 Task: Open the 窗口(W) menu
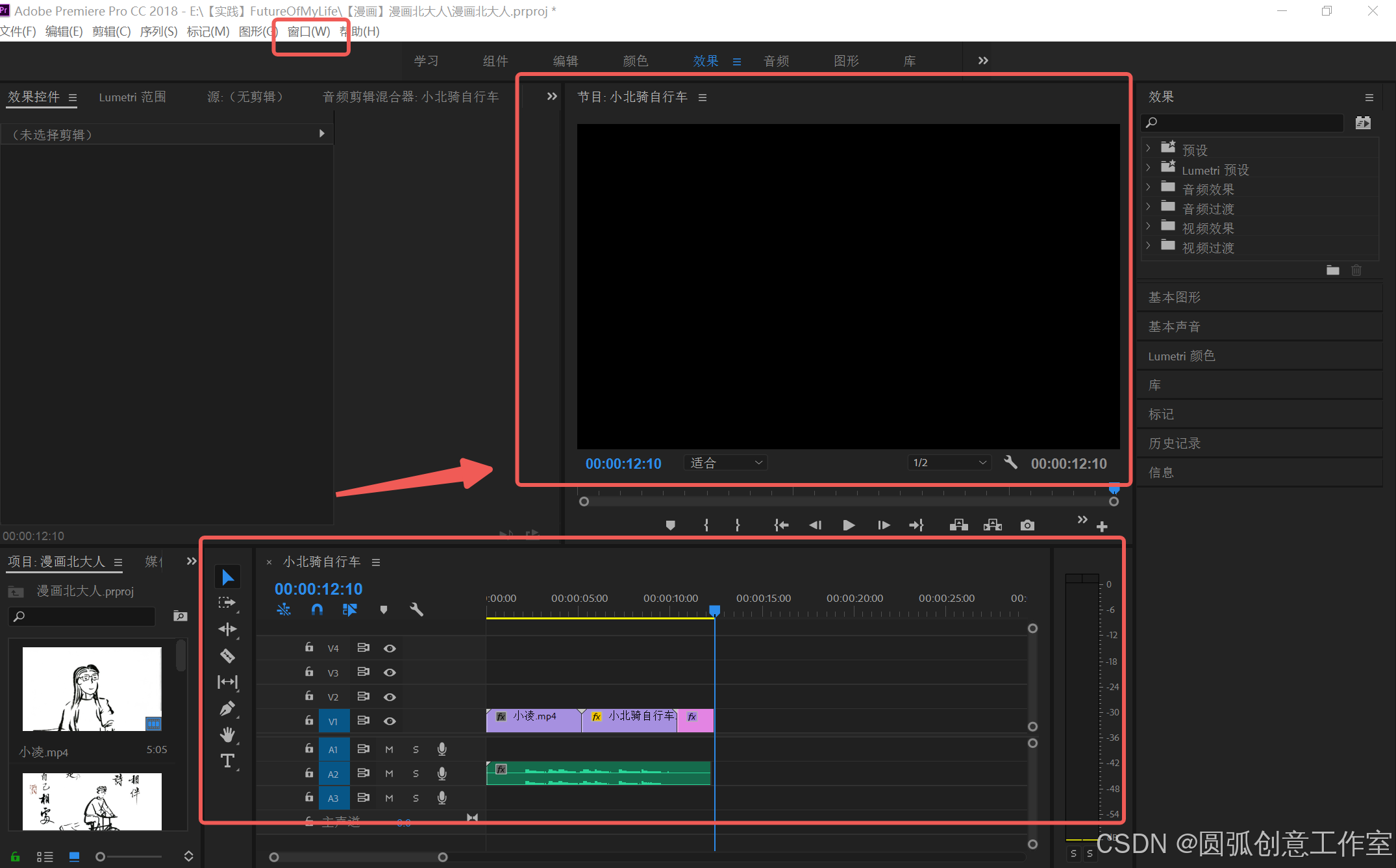308,31
